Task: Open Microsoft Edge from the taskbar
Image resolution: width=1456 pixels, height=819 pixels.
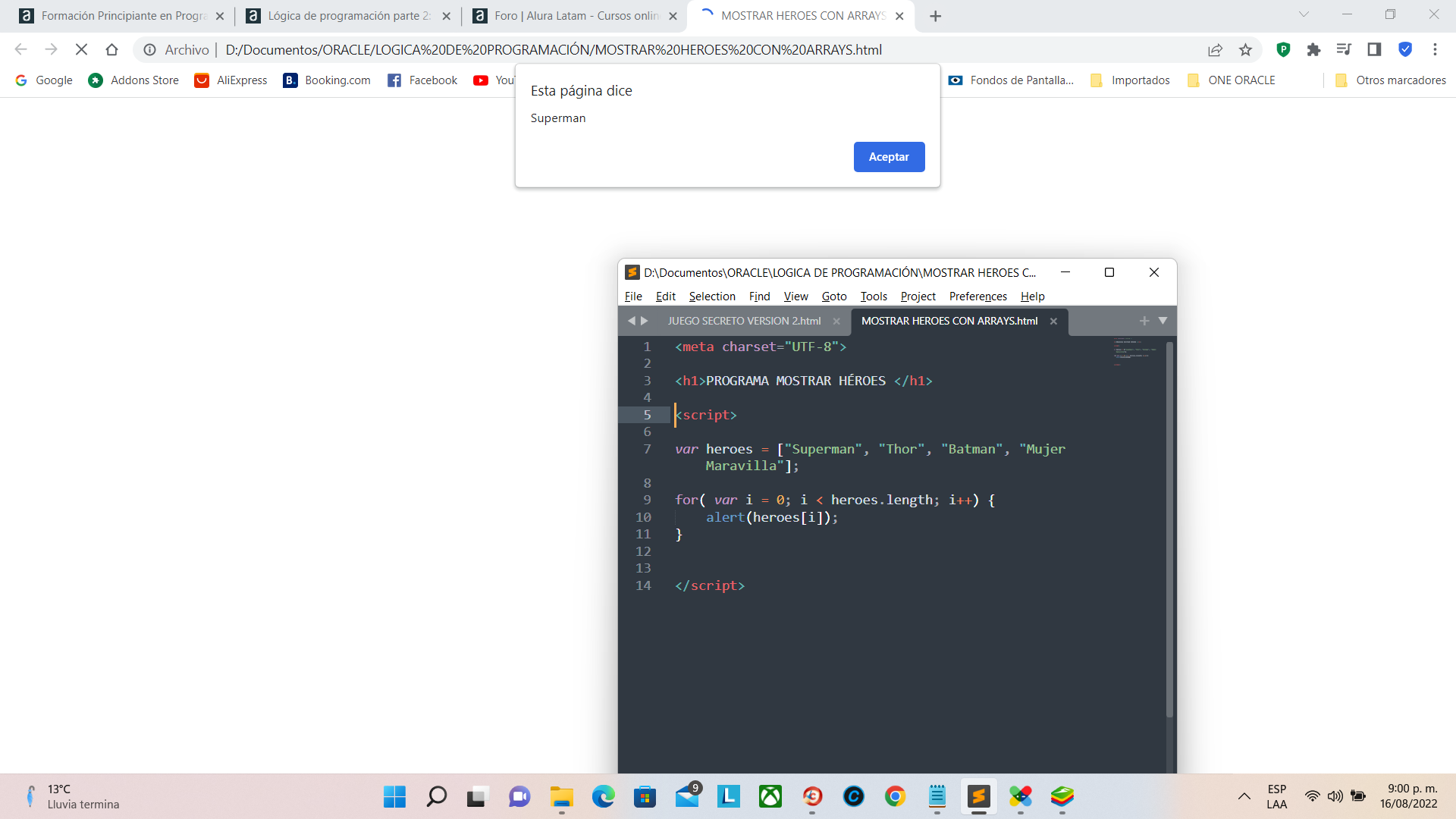Action: (603, 796)
